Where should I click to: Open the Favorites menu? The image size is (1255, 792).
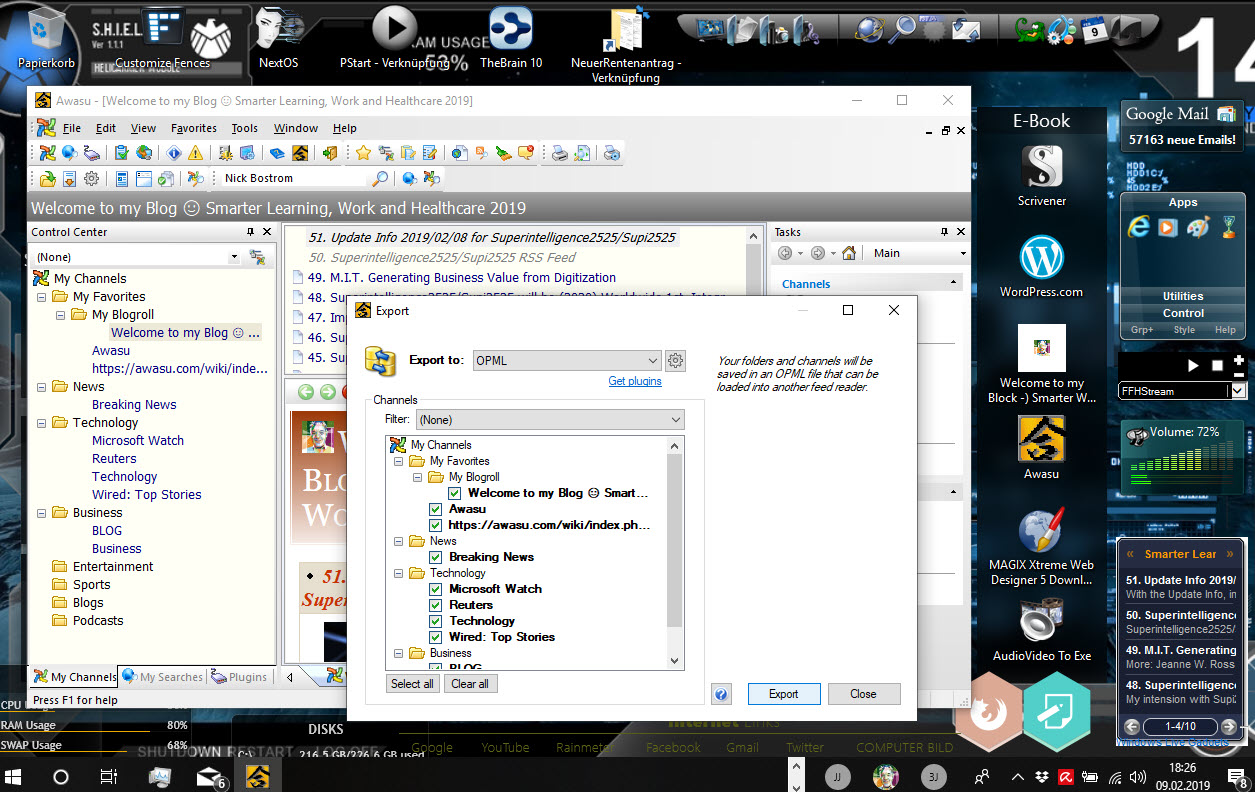coord(193,128)
